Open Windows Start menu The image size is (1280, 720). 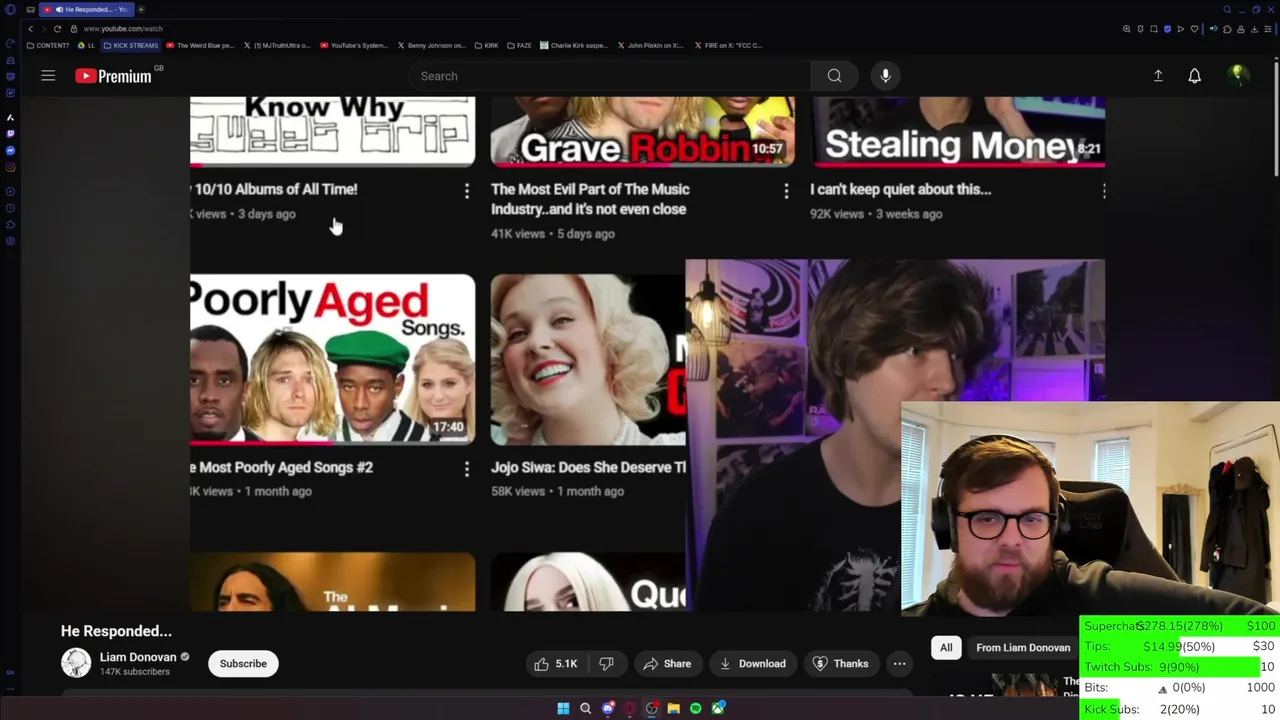pyautogui.click(x=563, y=708)
